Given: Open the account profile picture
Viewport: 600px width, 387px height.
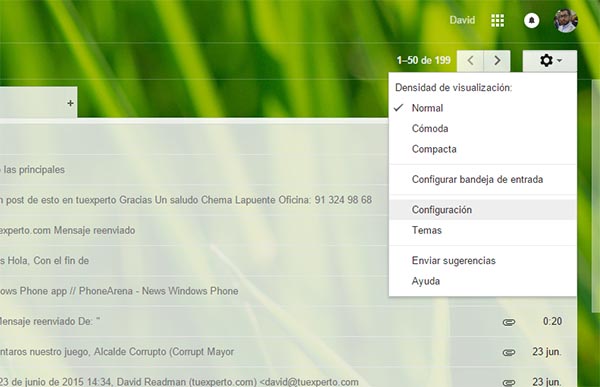Looking at the screenshot, I should coord(566,20).
